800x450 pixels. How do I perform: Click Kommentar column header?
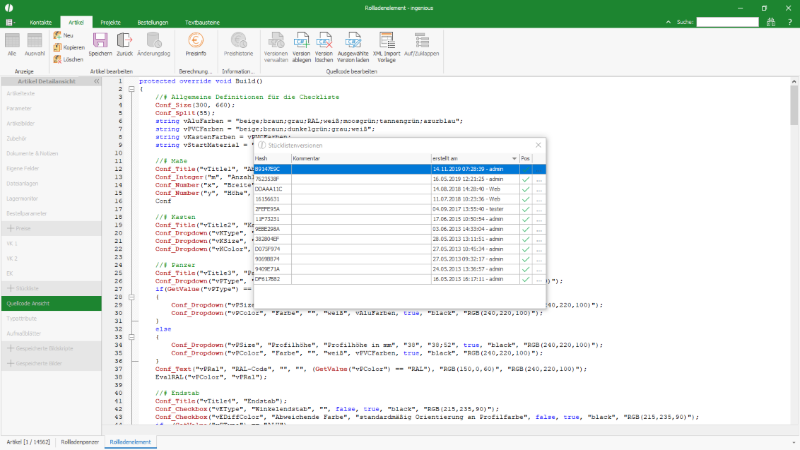point(361,159)
